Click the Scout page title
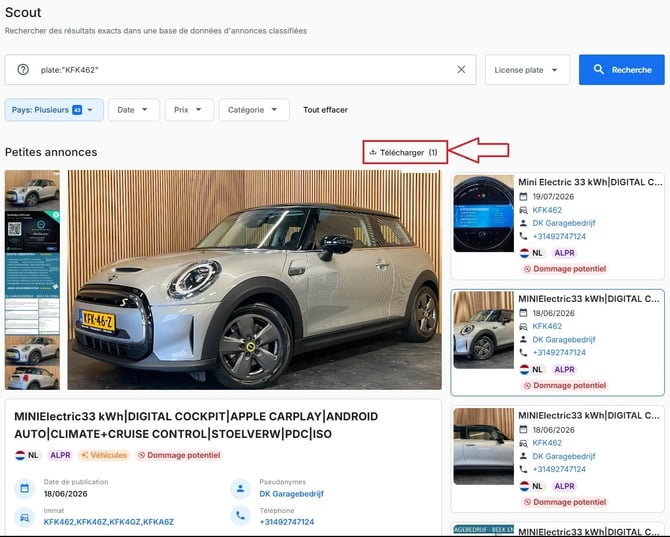 (23, 12)
